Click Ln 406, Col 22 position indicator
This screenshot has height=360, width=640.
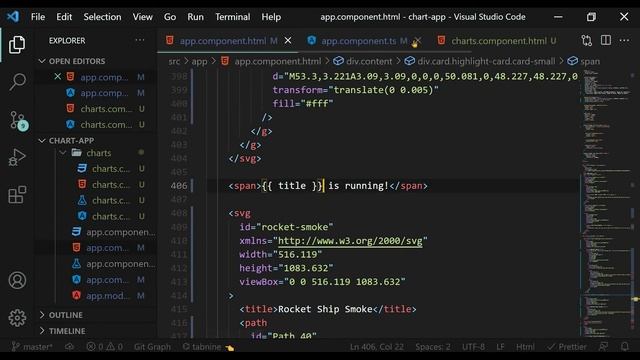pyautogui.click(x=376, y=347)
